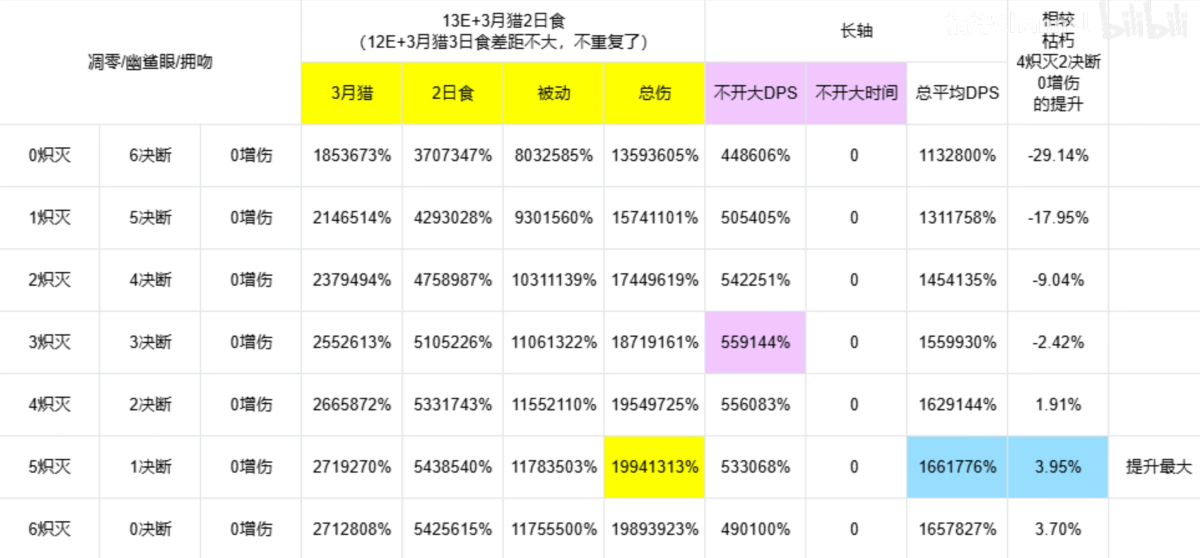Select the pink 不开大时间 header cell
Image resolution: width=1200 pixels, height=558 pixels.
pyautogui.click(x=857, y=93)
